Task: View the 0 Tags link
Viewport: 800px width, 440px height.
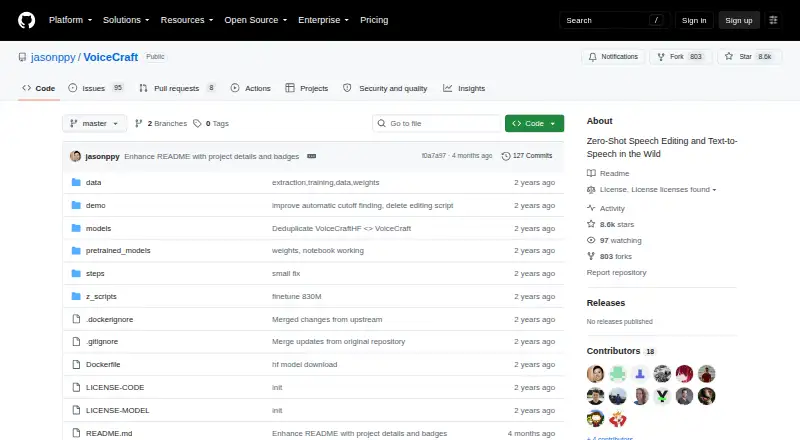Action: (x=211, y=124)
